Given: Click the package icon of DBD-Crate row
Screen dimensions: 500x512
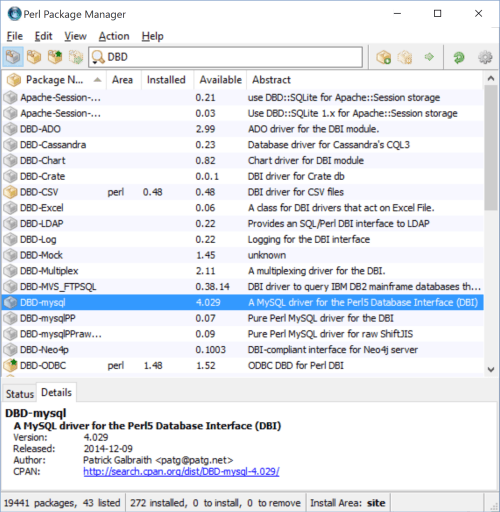Looking at the screenshot, I should click(10, 176).
